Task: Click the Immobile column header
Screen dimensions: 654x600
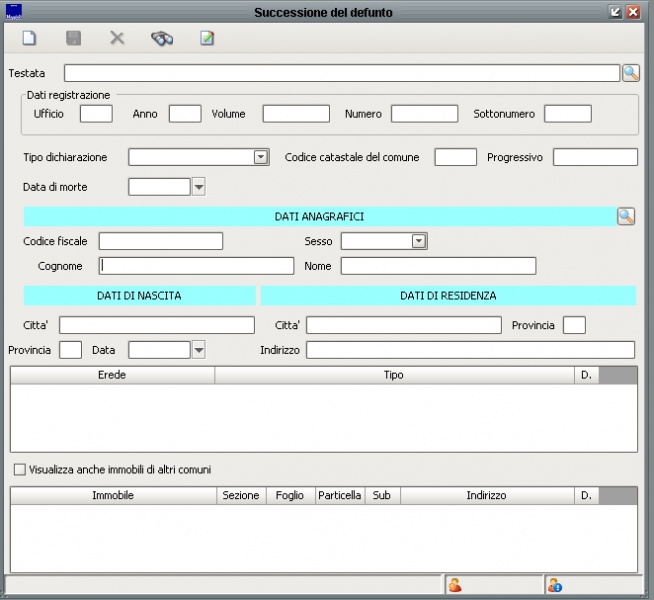Action: point(113,496)
